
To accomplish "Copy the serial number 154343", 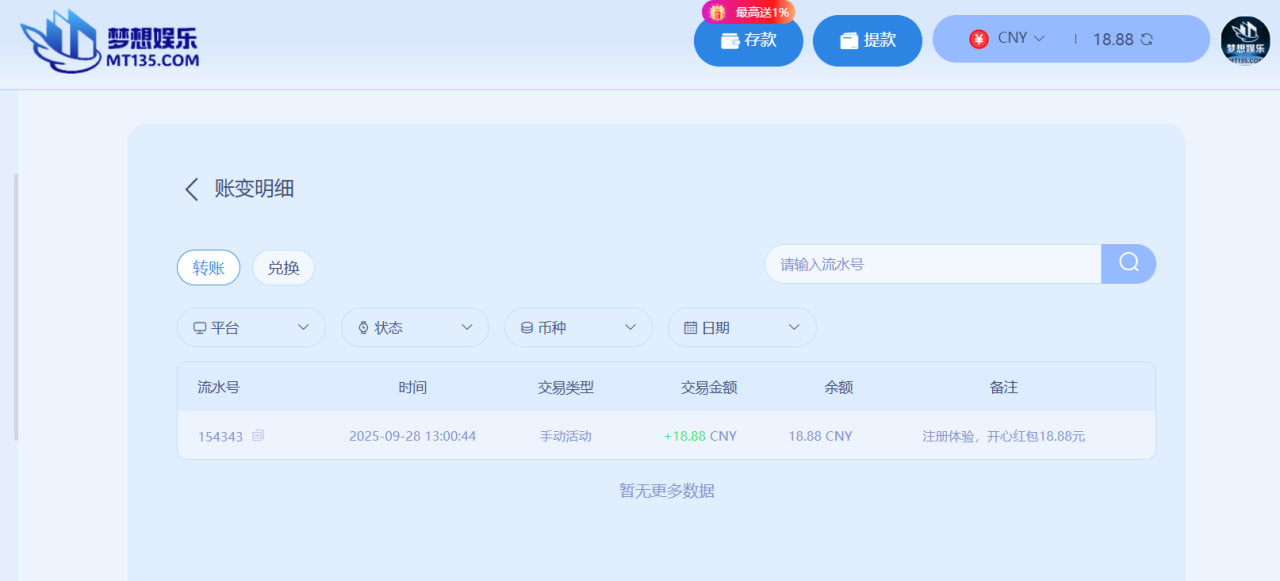I will click(259, 436).
